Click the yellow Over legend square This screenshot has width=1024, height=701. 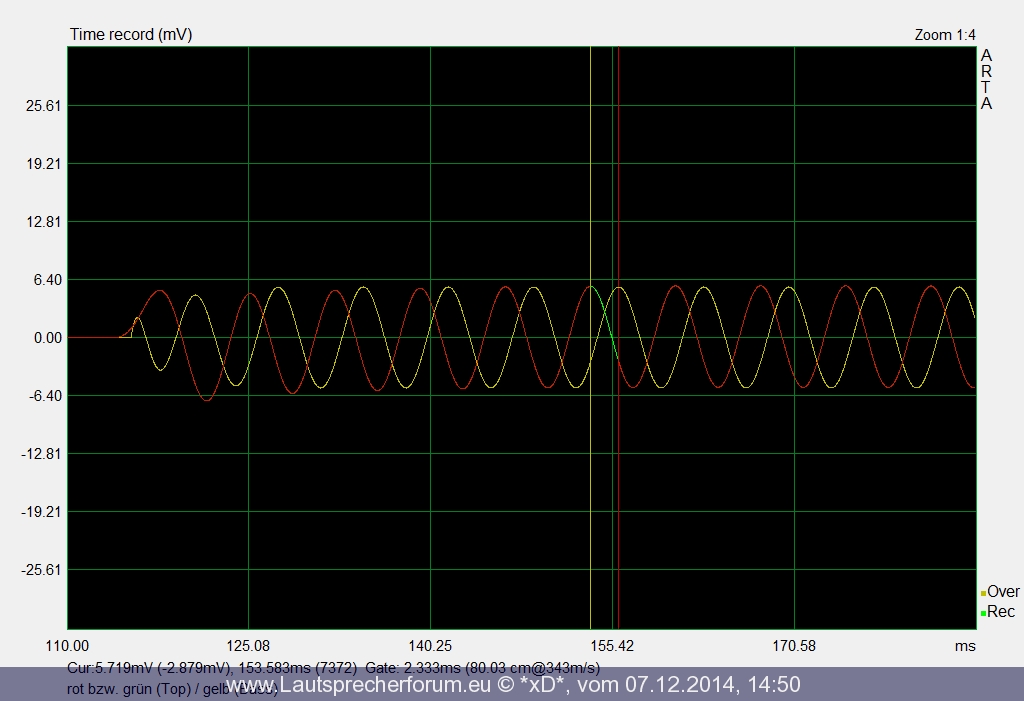click(983, 593)
